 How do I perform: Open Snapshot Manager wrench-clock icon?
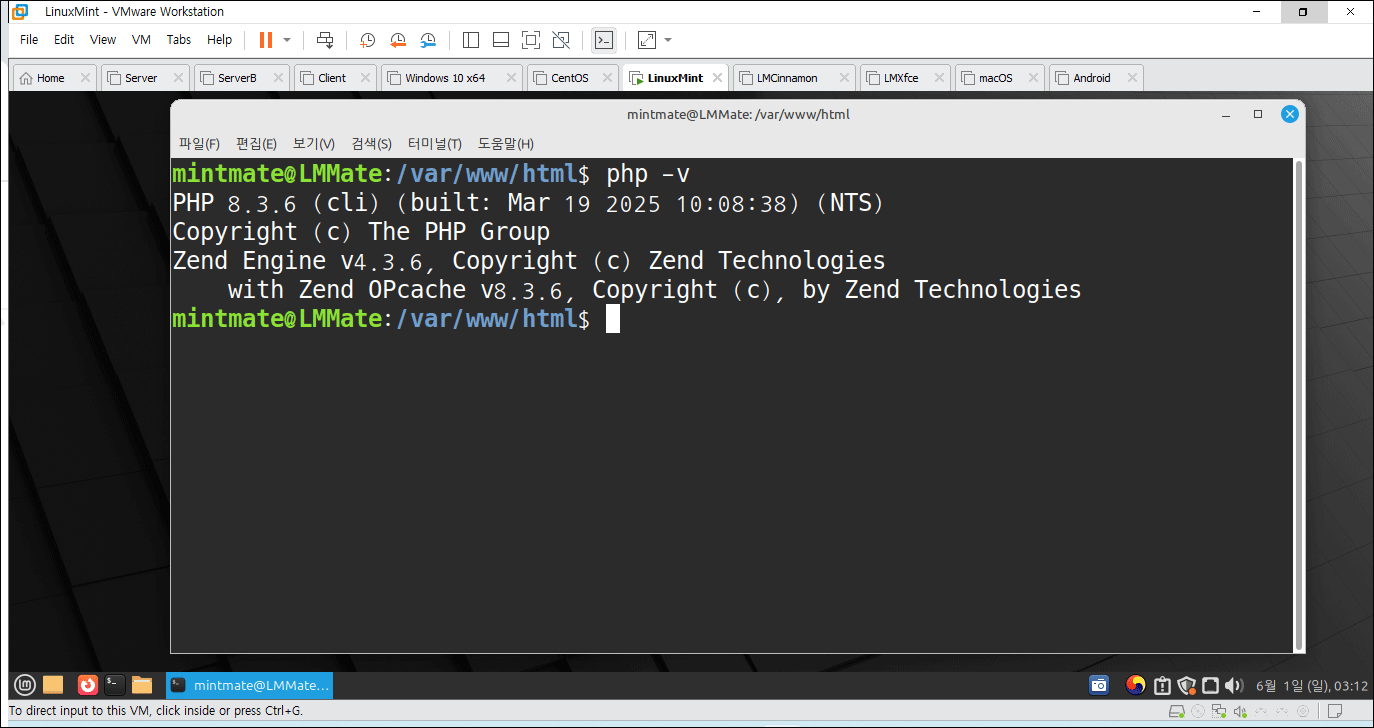[428, 40]
